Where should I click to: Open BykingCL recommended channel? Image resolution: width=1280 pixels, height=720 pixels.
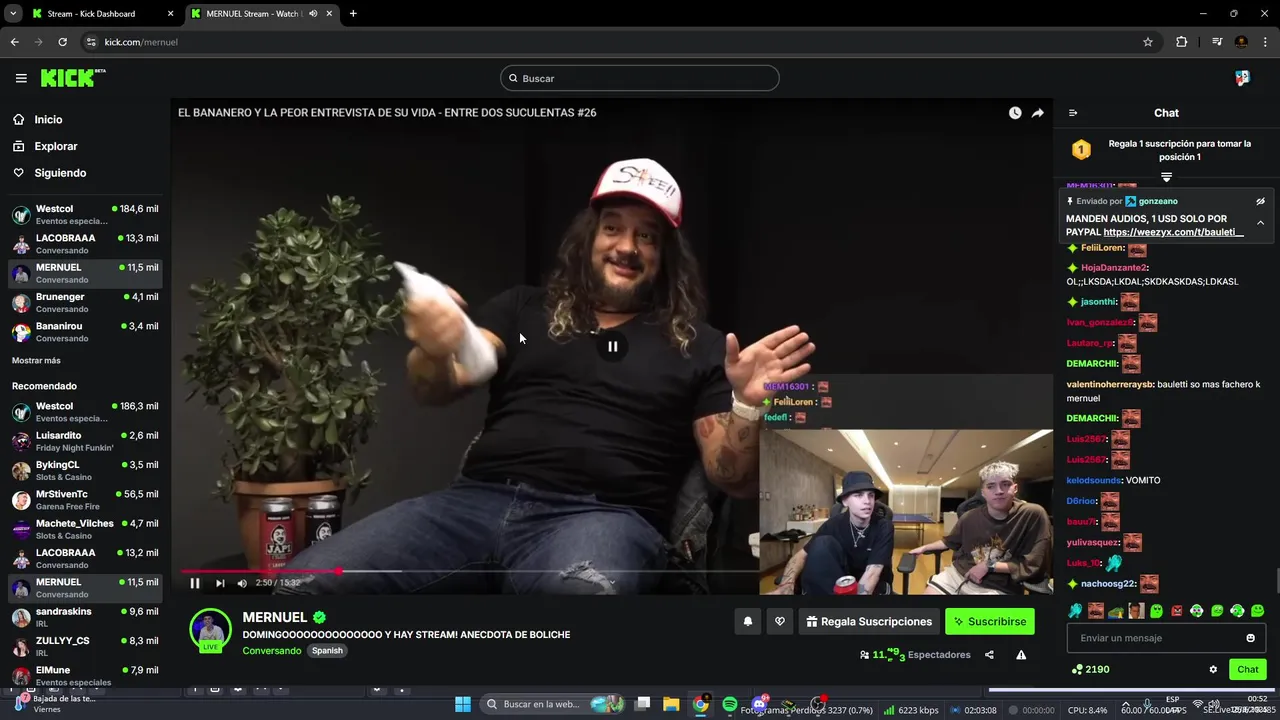click(x=85, y=471)
